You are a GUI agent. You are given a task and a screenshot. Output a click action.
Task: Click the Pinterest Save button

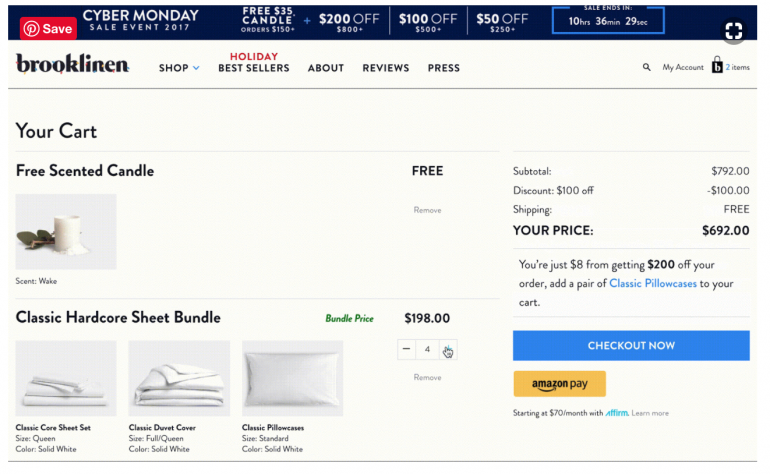(x=47, y=29)
